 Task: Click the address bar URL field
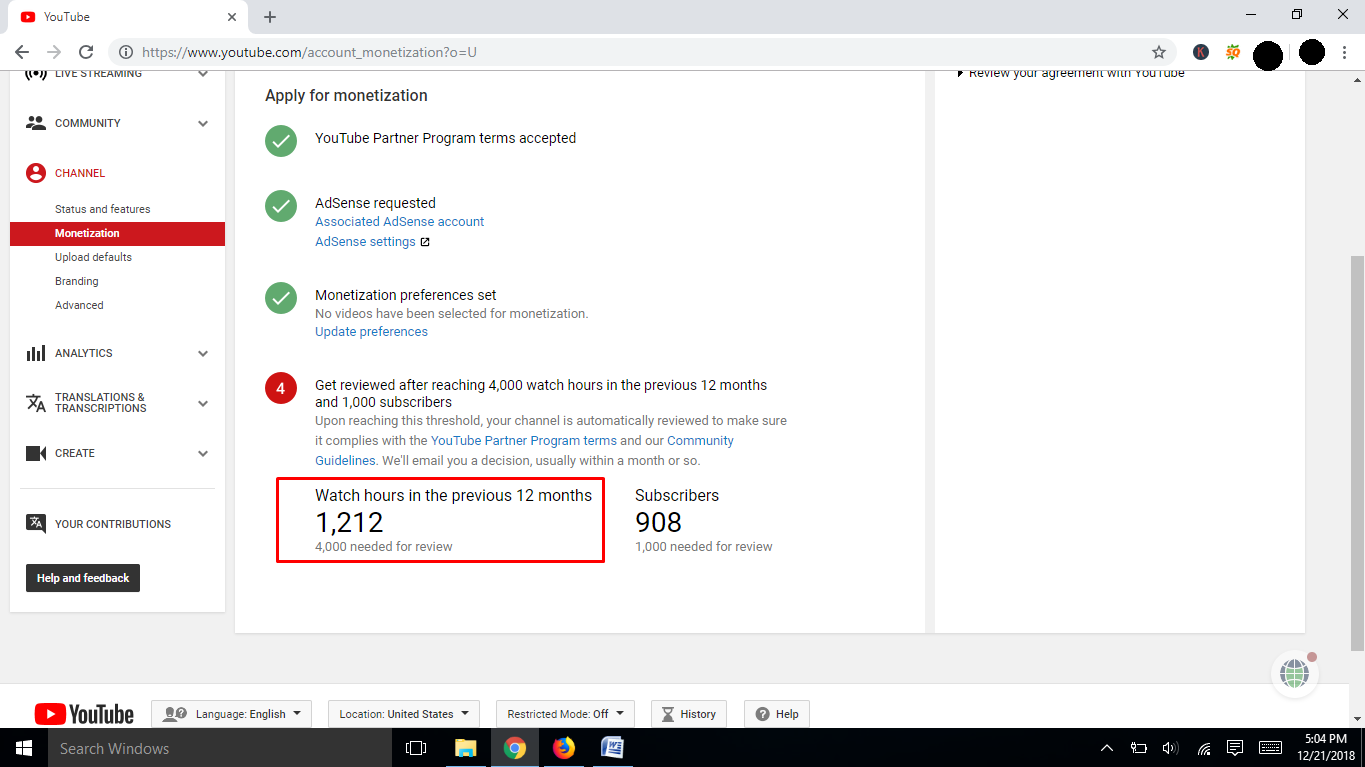tap(640, 52)
